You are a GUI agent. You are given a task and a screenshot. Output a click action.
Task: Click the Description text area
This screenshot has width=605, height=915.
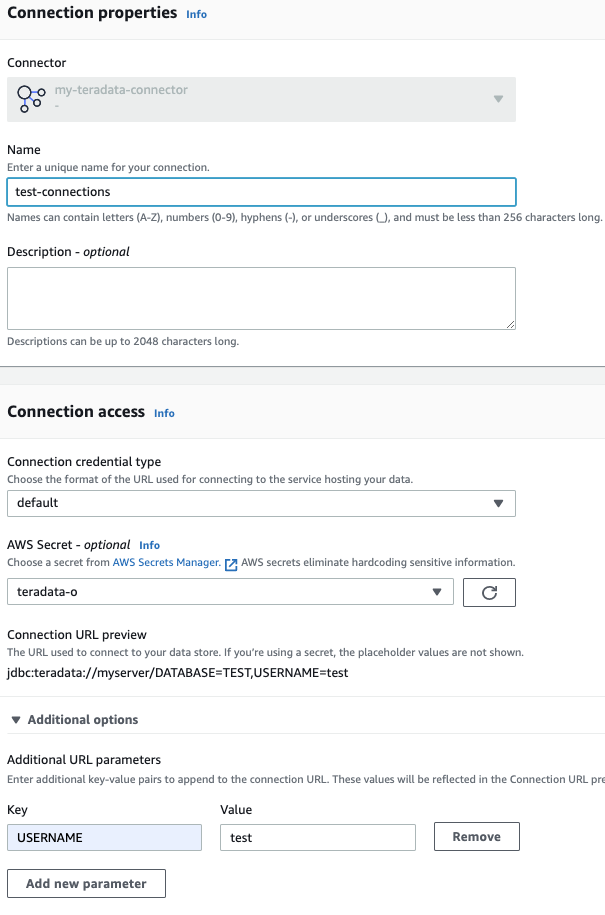261,297
